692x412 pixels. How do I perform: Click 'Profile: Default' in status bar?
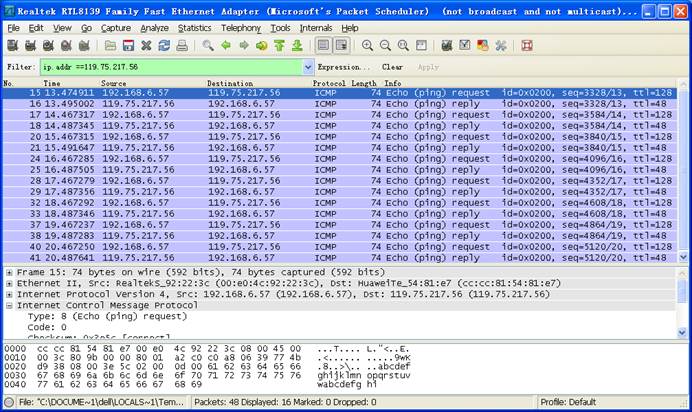pos(568,402)
